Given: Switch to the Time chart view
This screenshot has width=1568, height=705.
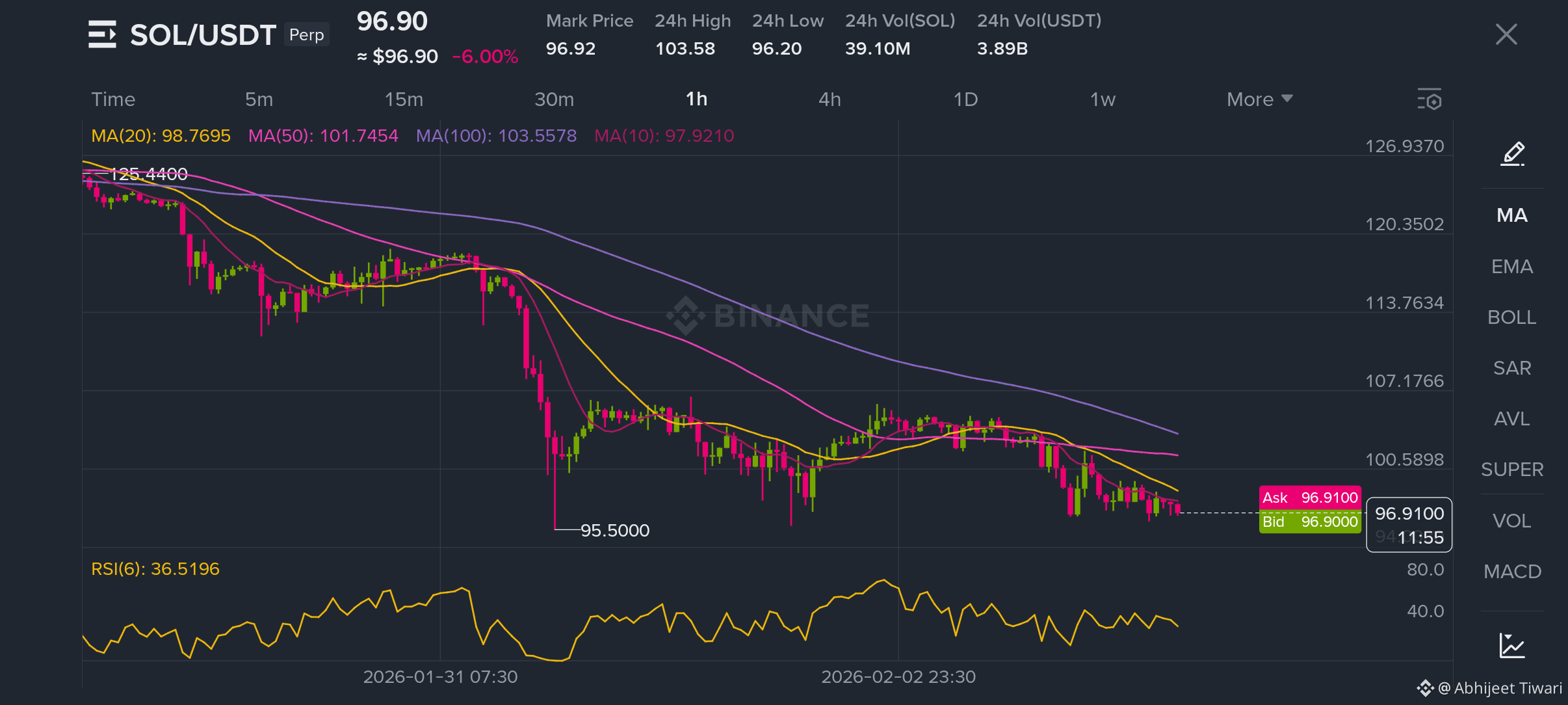Looking at the screenshot, I should (113, 100).
